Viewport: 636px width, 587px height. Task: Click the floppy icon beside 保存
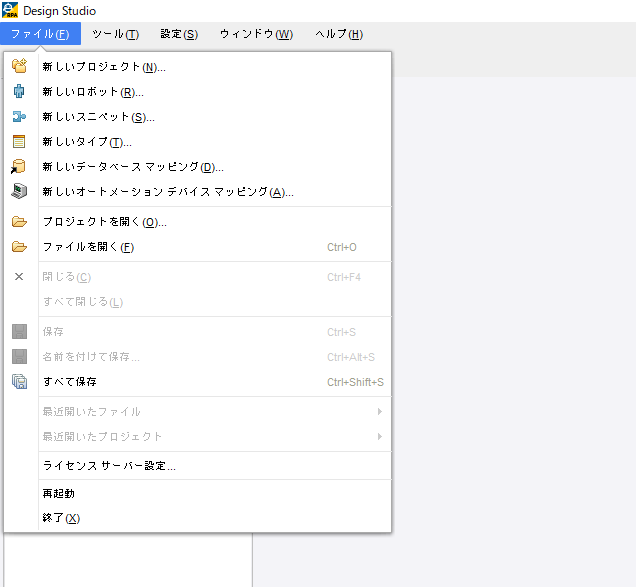coord(19,331)
